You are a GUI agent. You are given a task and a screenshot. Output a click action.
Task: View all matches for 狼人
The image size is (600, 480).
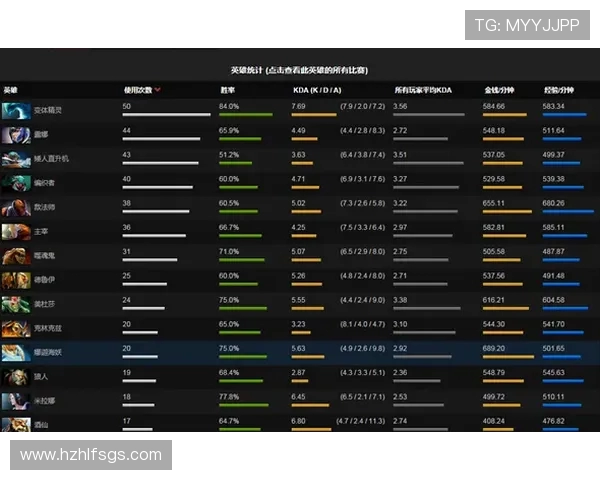41,377
